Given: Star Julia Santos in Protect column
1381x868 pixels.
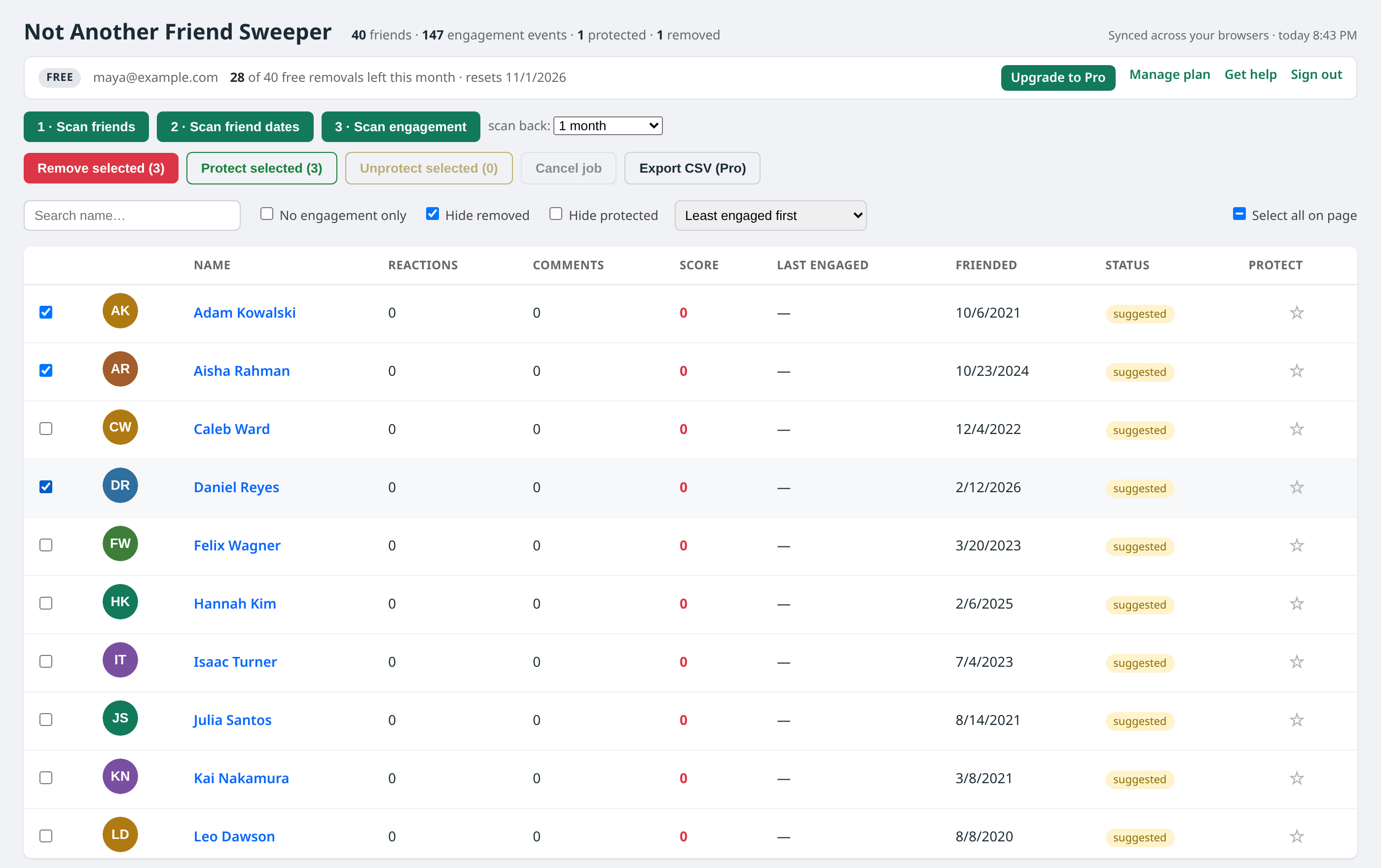Looking at the screenshot, I should [1296, 720].
